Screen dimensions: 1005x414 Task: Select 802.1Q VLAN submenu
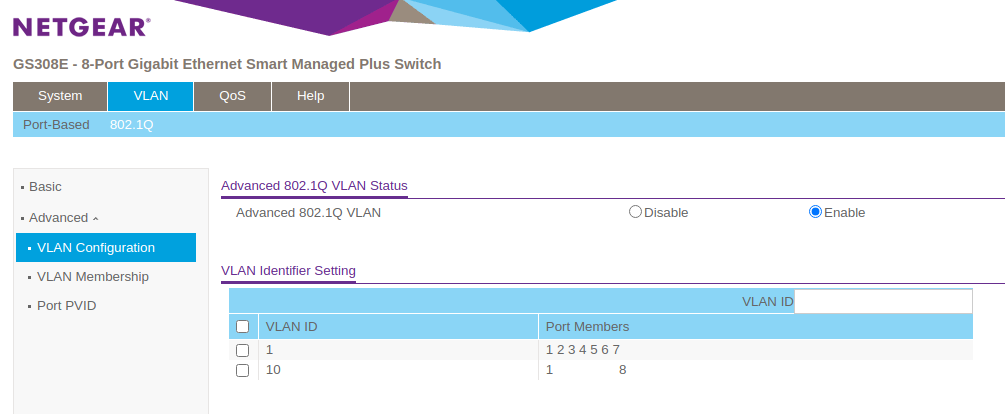coord(131,125)
